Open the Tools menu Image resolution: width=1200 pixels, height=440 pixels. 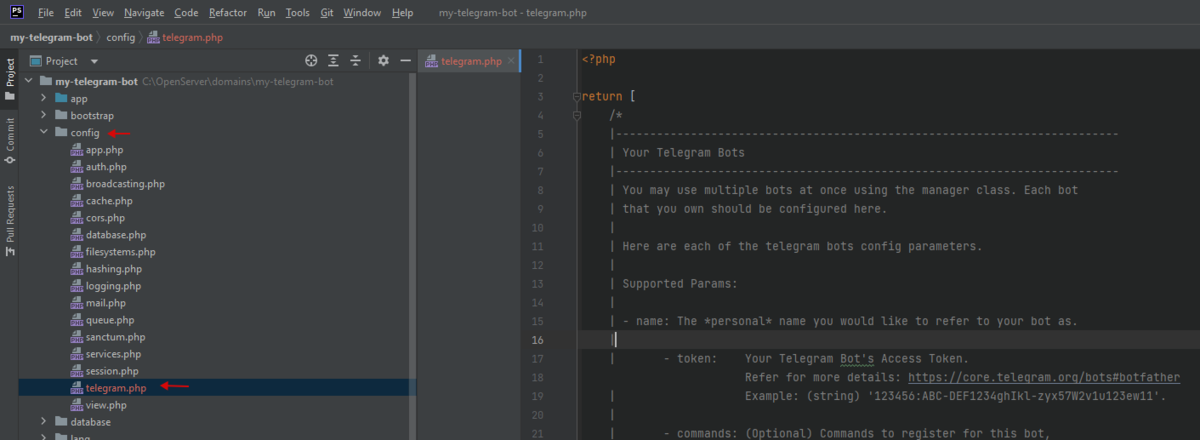tap(298, 14)
